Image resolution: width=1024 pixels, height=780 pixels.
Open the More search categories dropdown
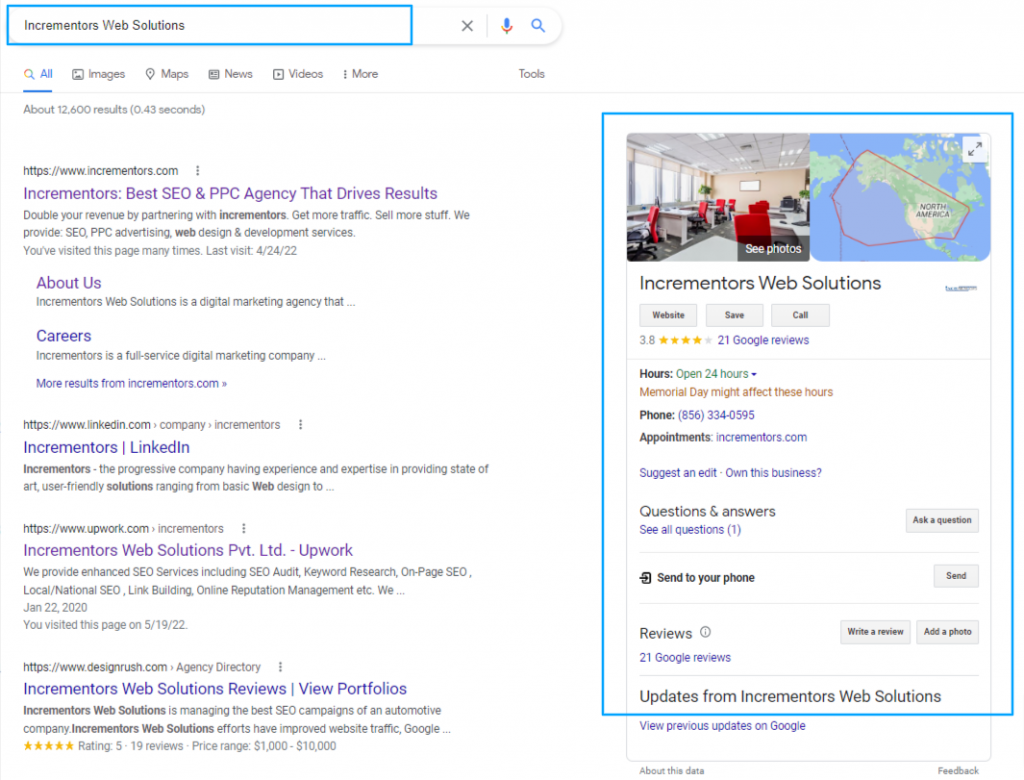tap(359, 74)
